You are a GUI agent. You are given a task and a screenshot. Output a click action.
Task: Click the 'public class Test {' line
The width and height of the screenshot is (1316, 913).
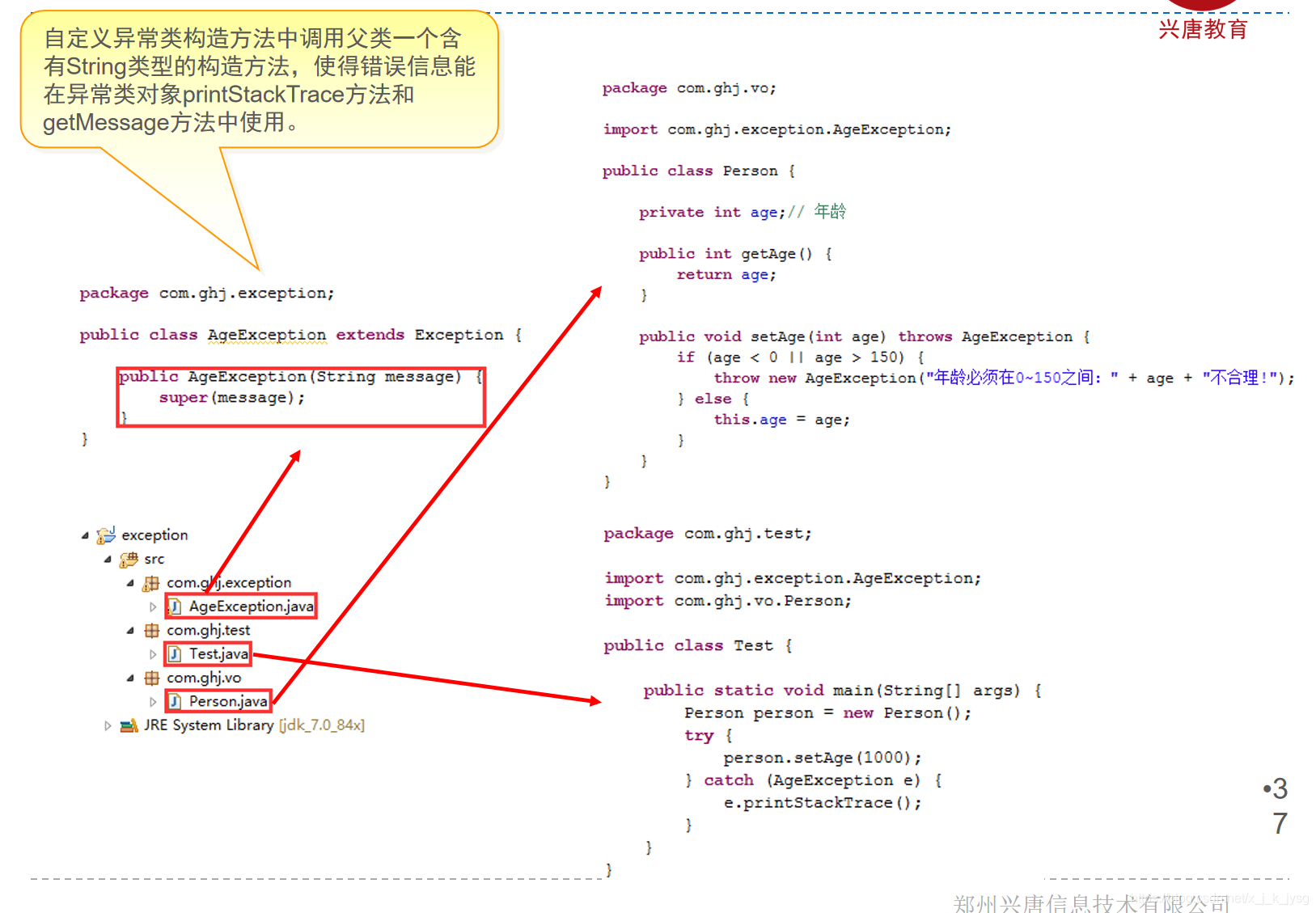click(697, 645)
